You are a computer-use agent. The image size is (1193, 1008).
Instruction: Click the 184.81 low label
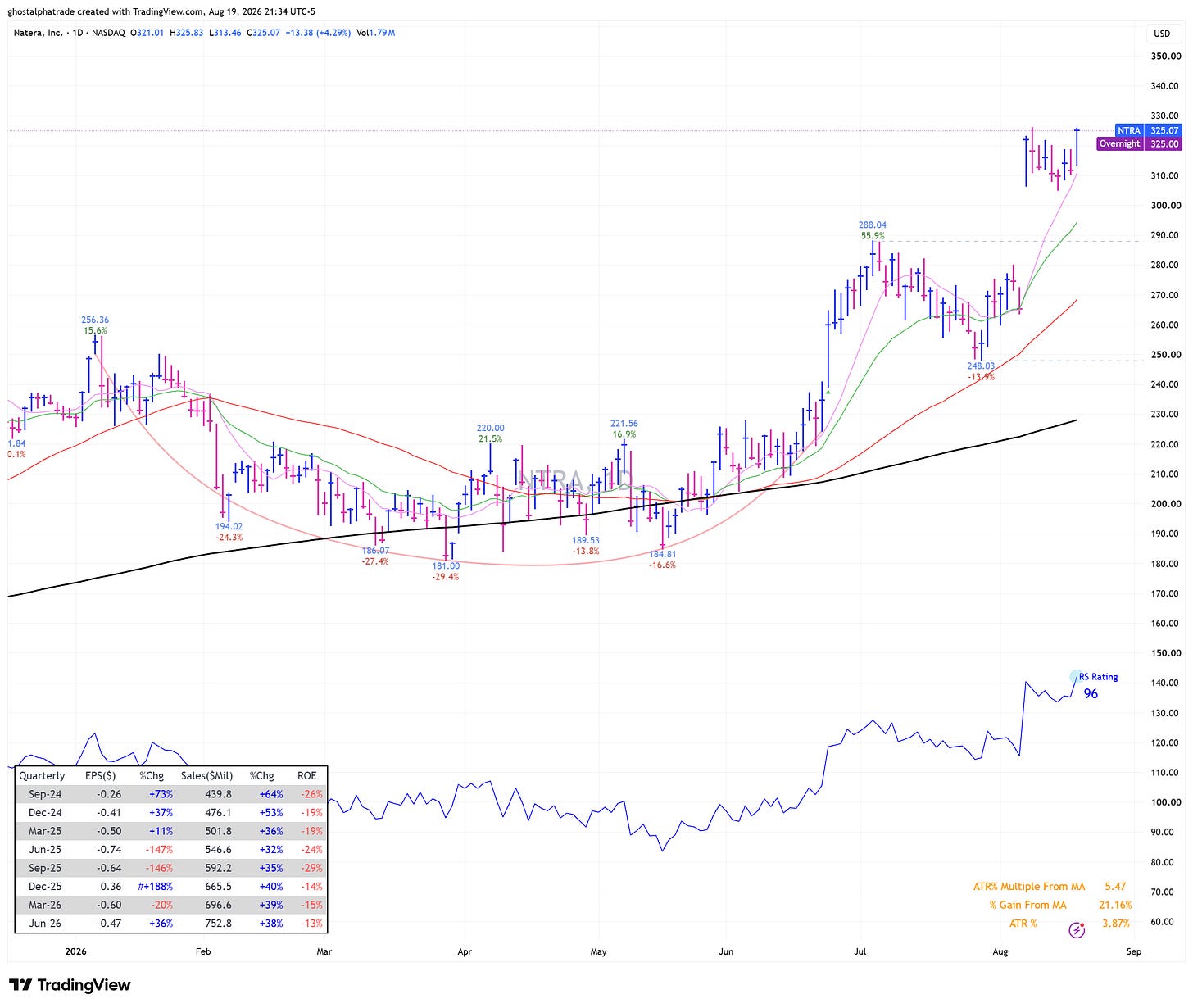pos(663,554)
